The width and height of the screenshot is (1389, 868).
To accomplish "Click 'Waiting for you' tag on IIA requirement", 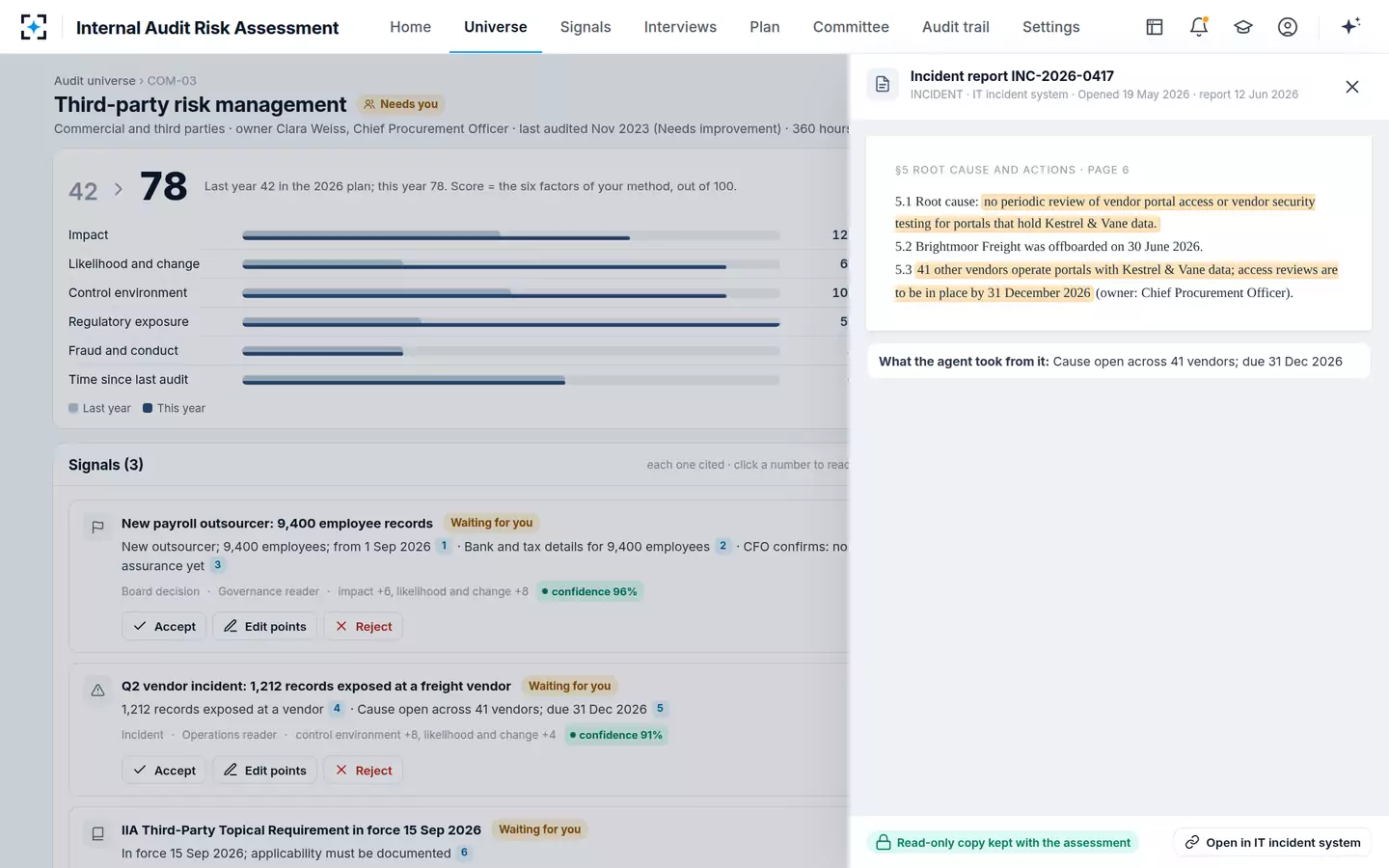I will [540, 829].
